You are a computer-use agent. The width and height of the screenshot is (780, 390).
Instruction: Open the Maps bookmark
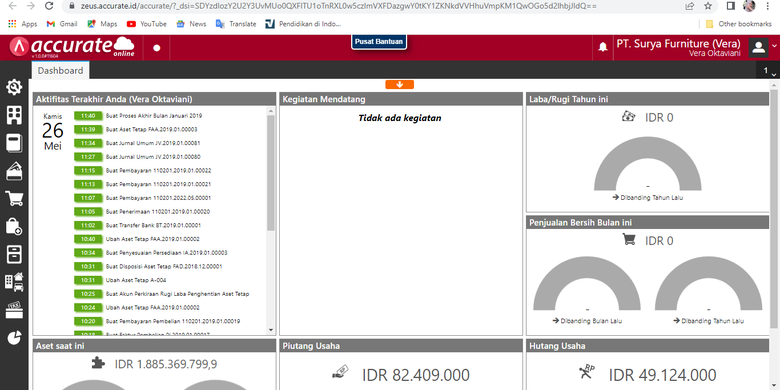click(x=102, y=24)
